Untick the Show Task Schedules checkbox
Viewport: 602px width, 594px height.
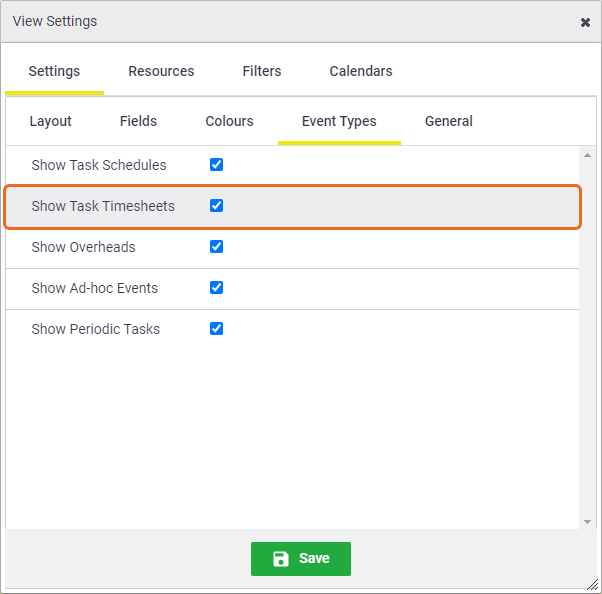click(x=216, y=164)
